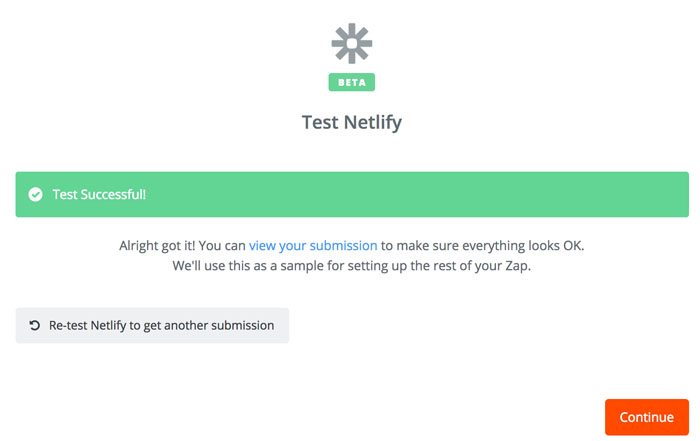Image resolution: width=700 pixels, height=441 pixels.
Task: Click the white checkmark success icon
Action: coord(35,195)
